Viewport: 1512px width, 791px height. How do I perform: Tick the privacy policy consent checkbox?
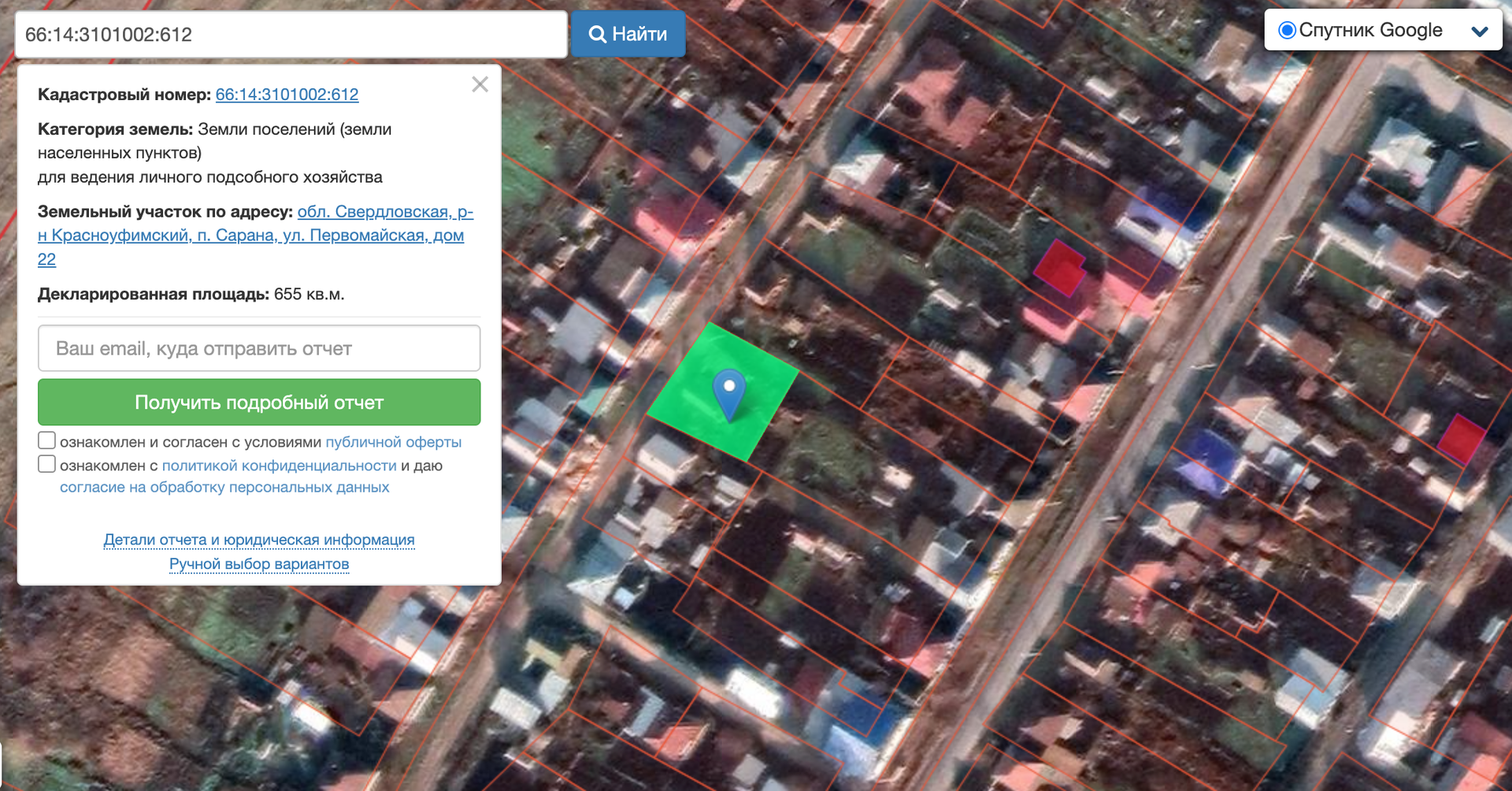pyautogui.click(x=47, y=464)
